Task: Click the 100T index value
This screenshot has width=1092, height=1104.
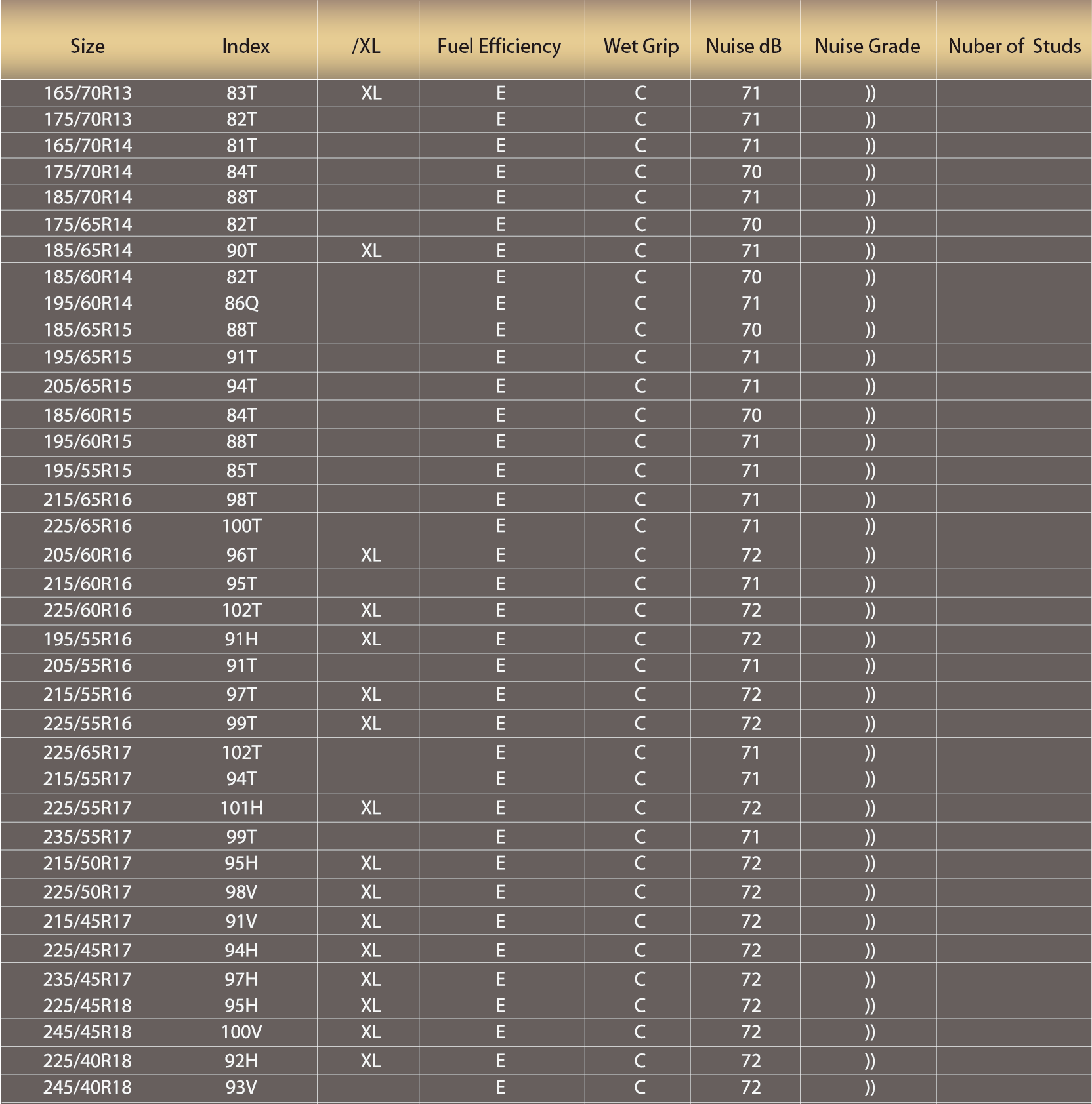Action: [241, 526]
